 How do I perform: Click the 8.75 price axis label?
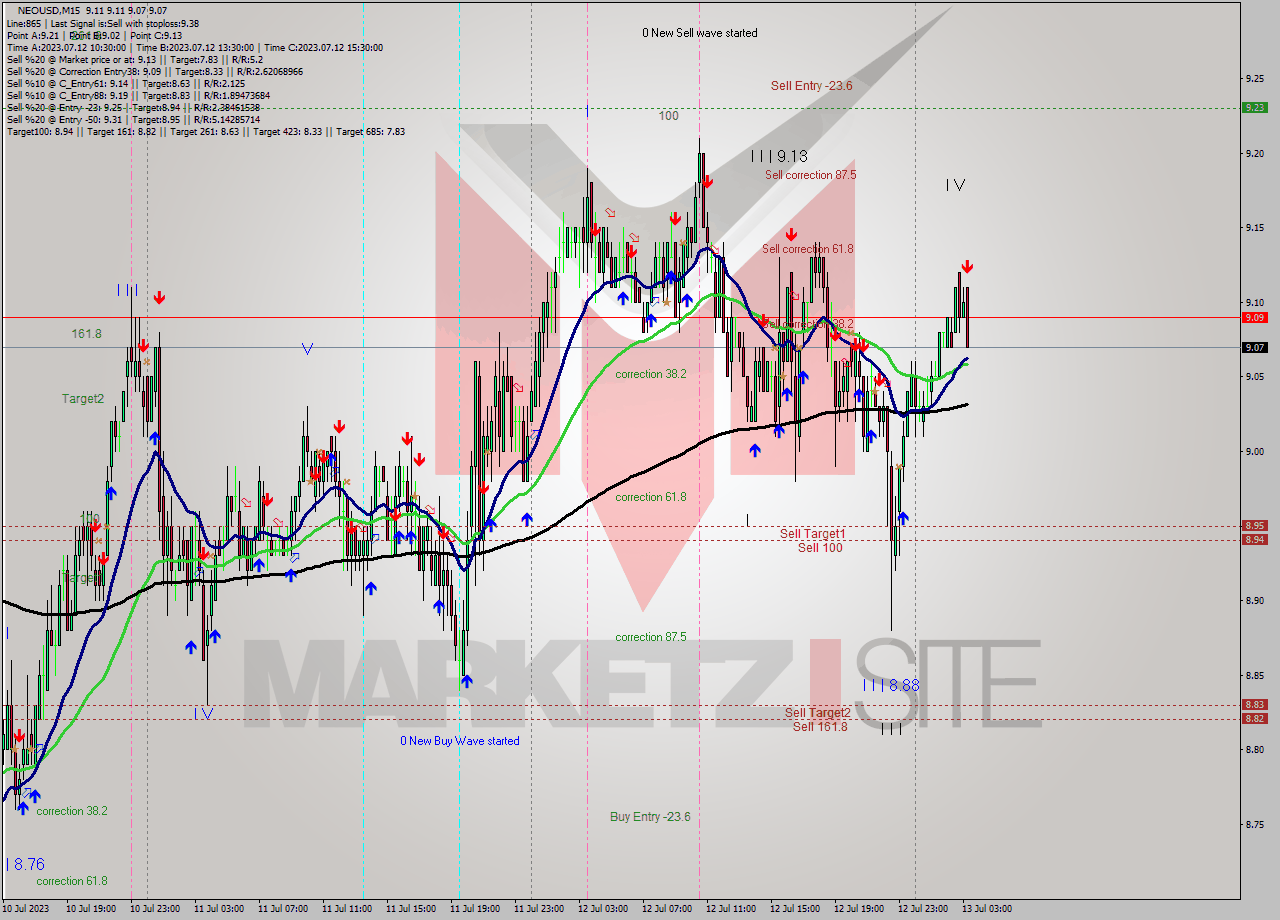point(1256,824)
